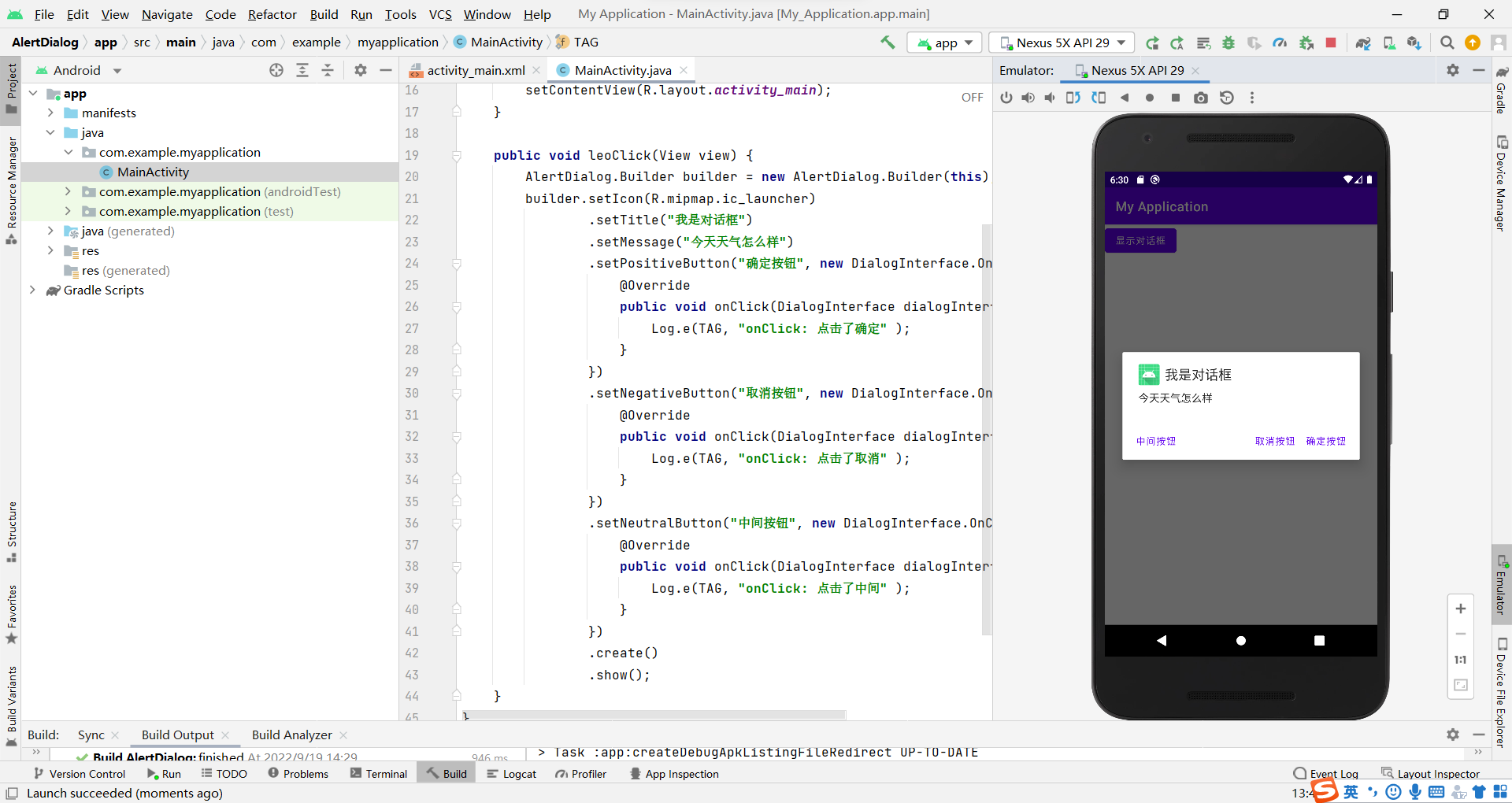Open the Refactor menu
The image size is (1512, 803).
(272, 14)
